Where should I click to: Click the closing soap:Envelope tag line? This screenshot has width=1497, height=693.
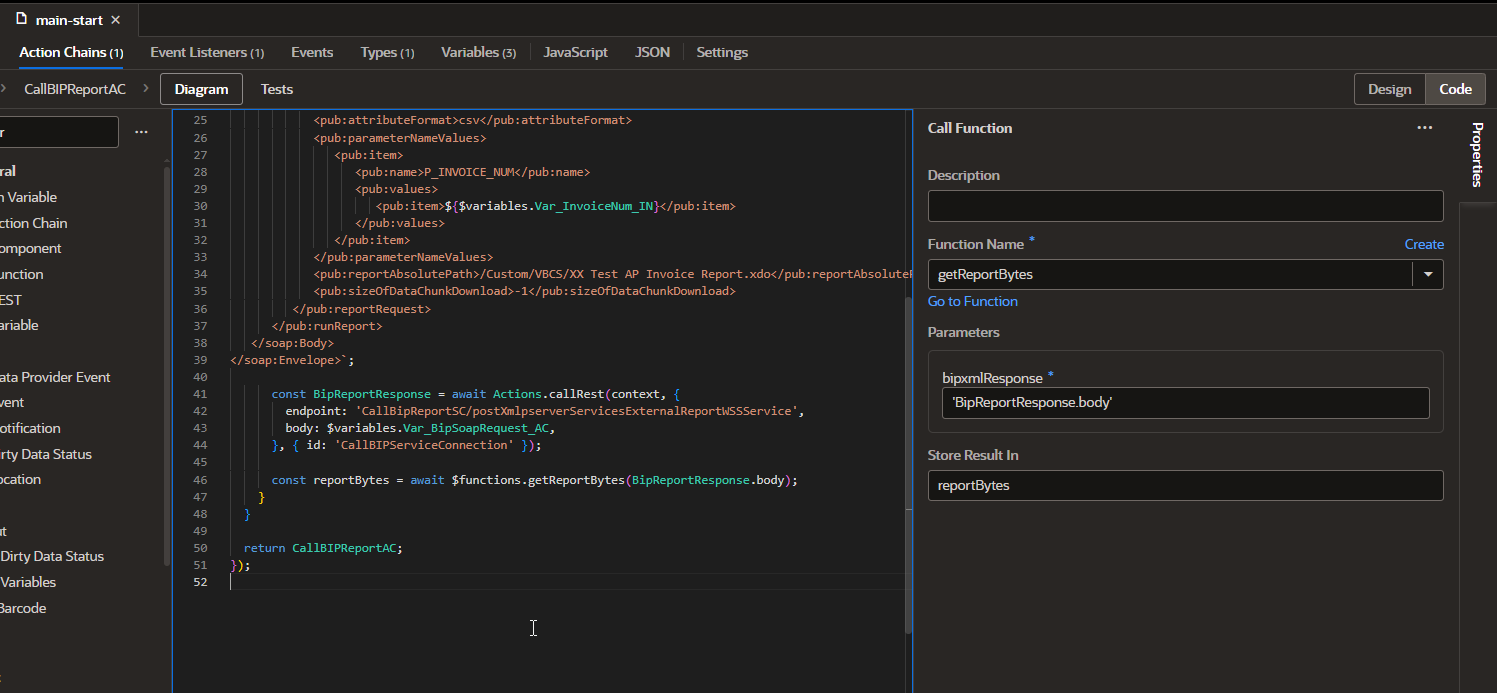[292, 360]
